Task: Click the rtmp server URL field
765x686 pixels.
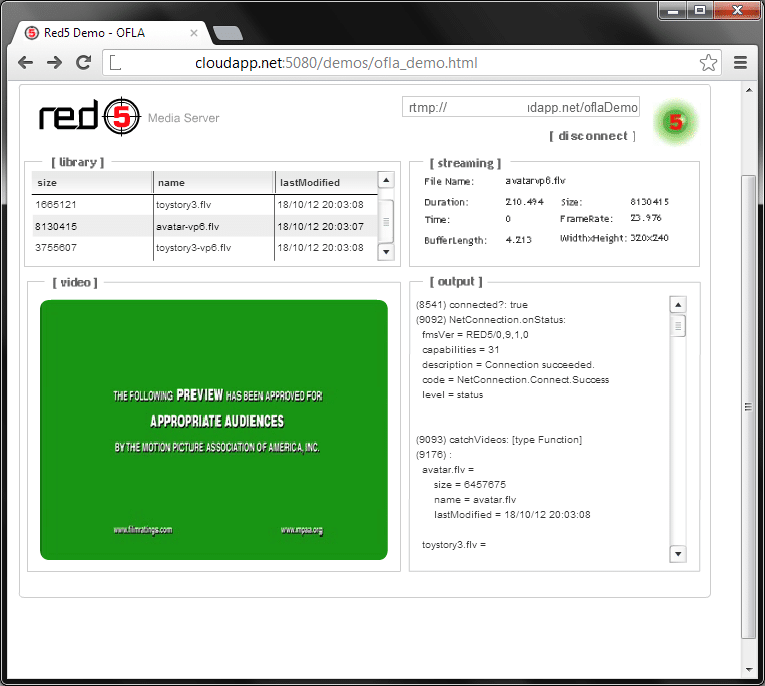Action: click(x=521, y=107)
